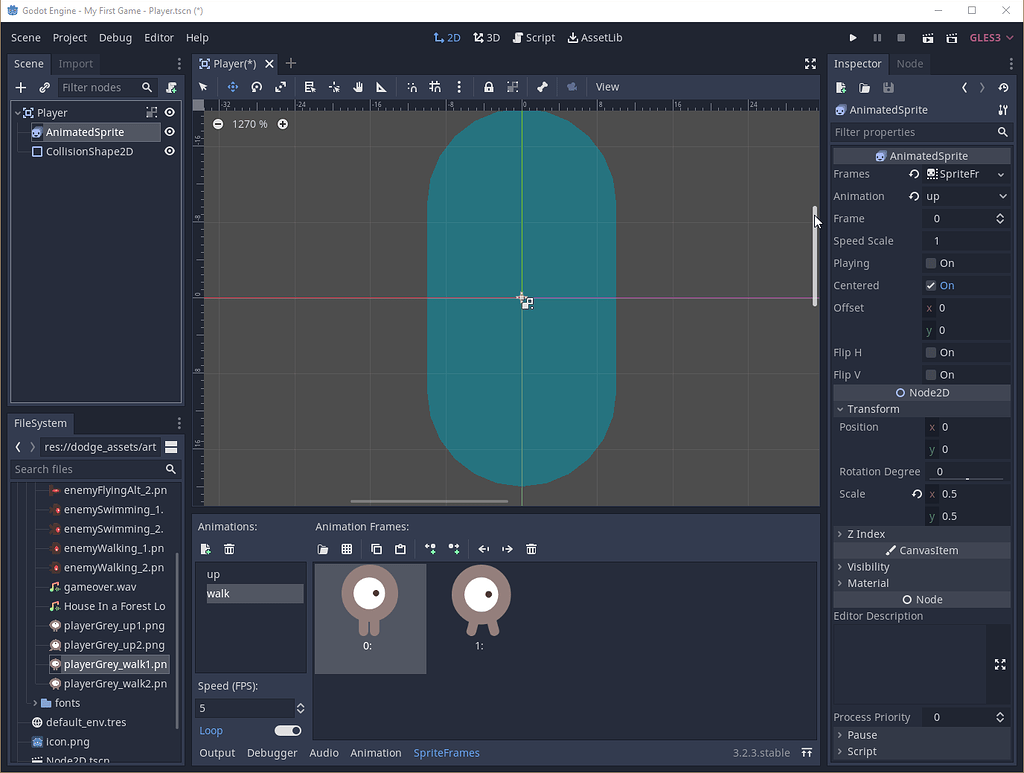Viewport: 1024px width, 773px height.
Task: Copy the selected animation frame
Action: [x=377, y=548]
